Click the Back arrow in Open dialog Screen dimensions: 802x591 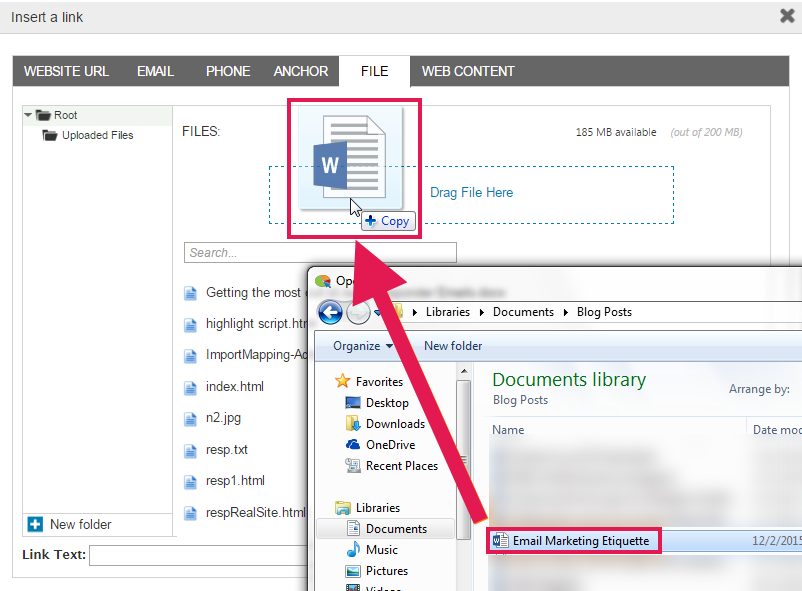coord(330,312)
